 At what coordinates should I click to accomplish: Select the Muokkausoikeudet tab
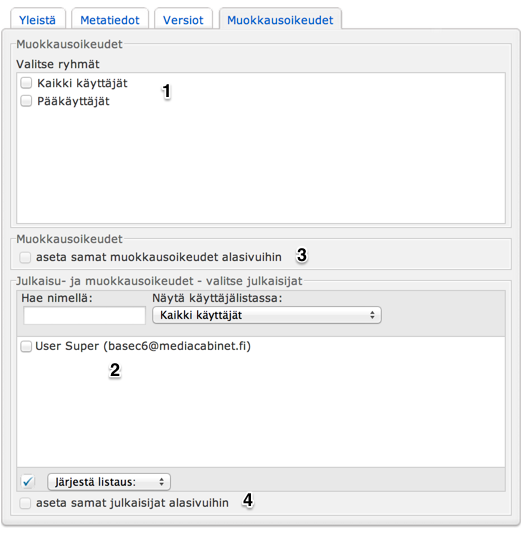tap(280, 20)
